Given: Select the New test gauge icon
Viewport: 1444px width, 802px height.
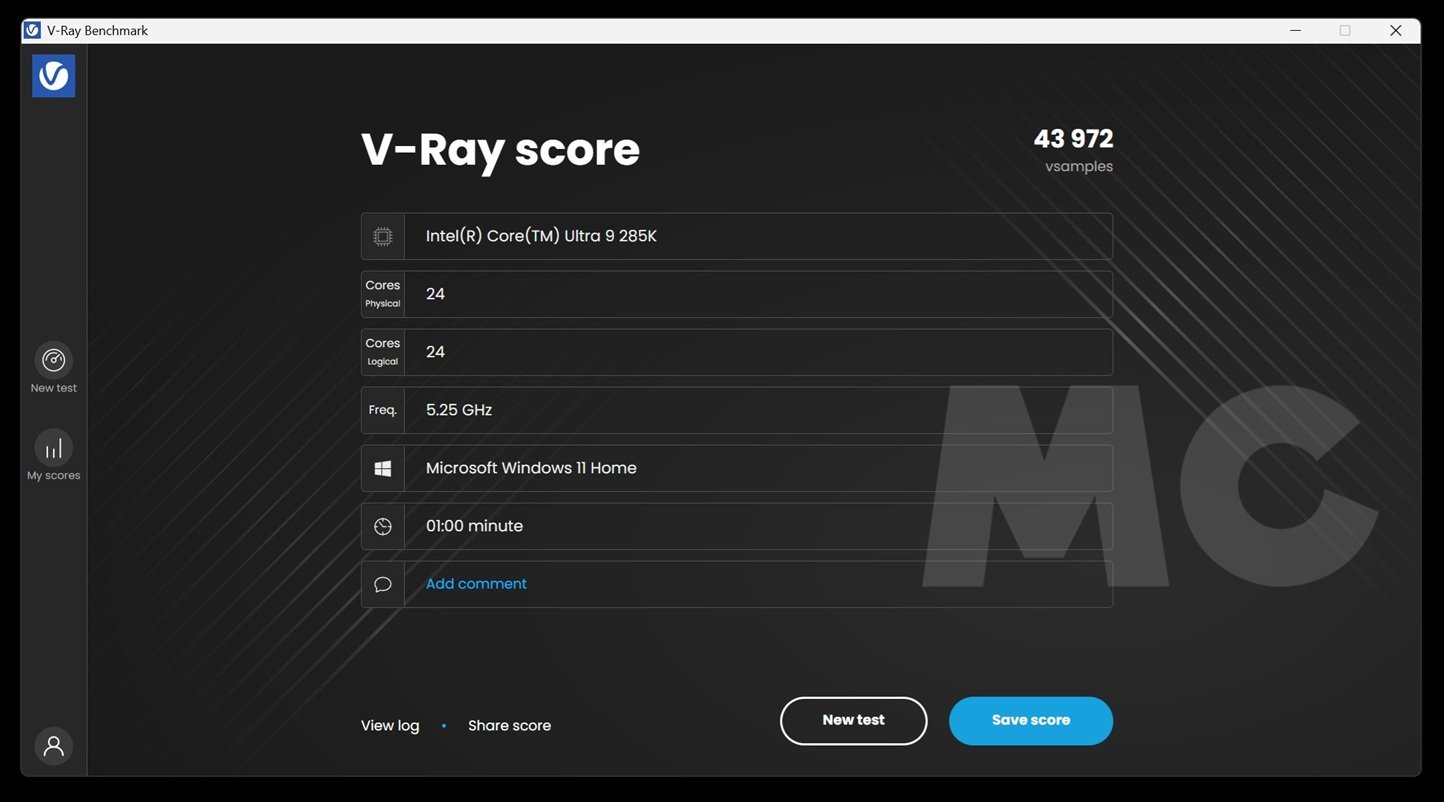Looking at the screenshot, I should coord(53,360).
